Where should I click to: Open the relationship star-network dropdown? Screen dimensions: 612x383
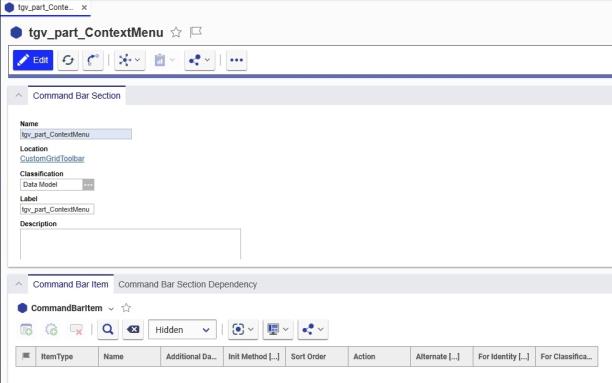pos(130,60)
